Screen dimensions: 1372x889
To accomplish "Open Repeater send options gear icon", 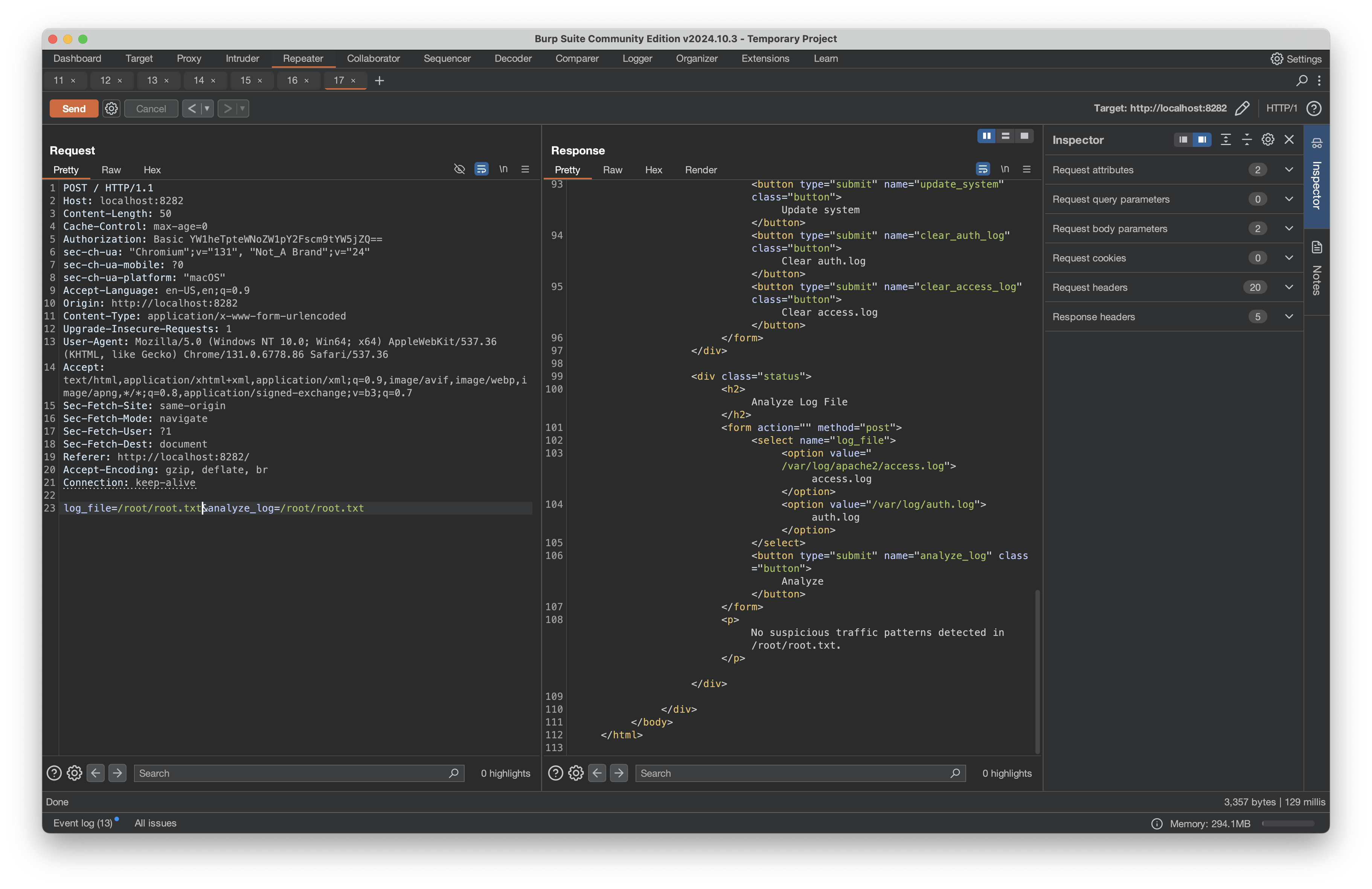I will 111,108.
